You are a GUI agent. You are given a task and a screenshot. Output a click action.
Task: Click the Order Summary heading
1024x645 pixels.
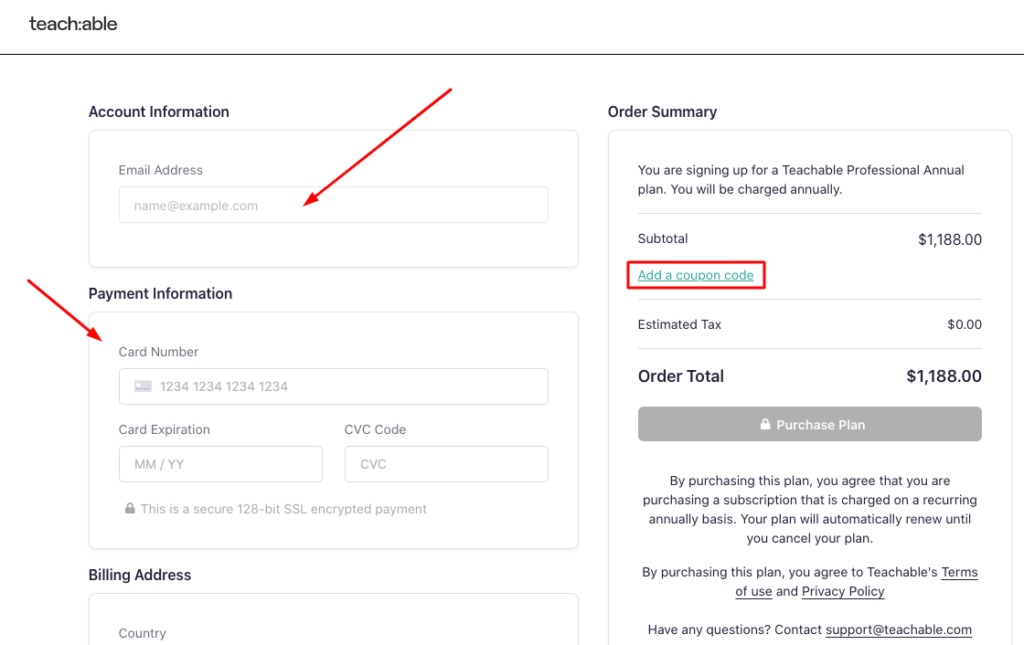(662, 112)
